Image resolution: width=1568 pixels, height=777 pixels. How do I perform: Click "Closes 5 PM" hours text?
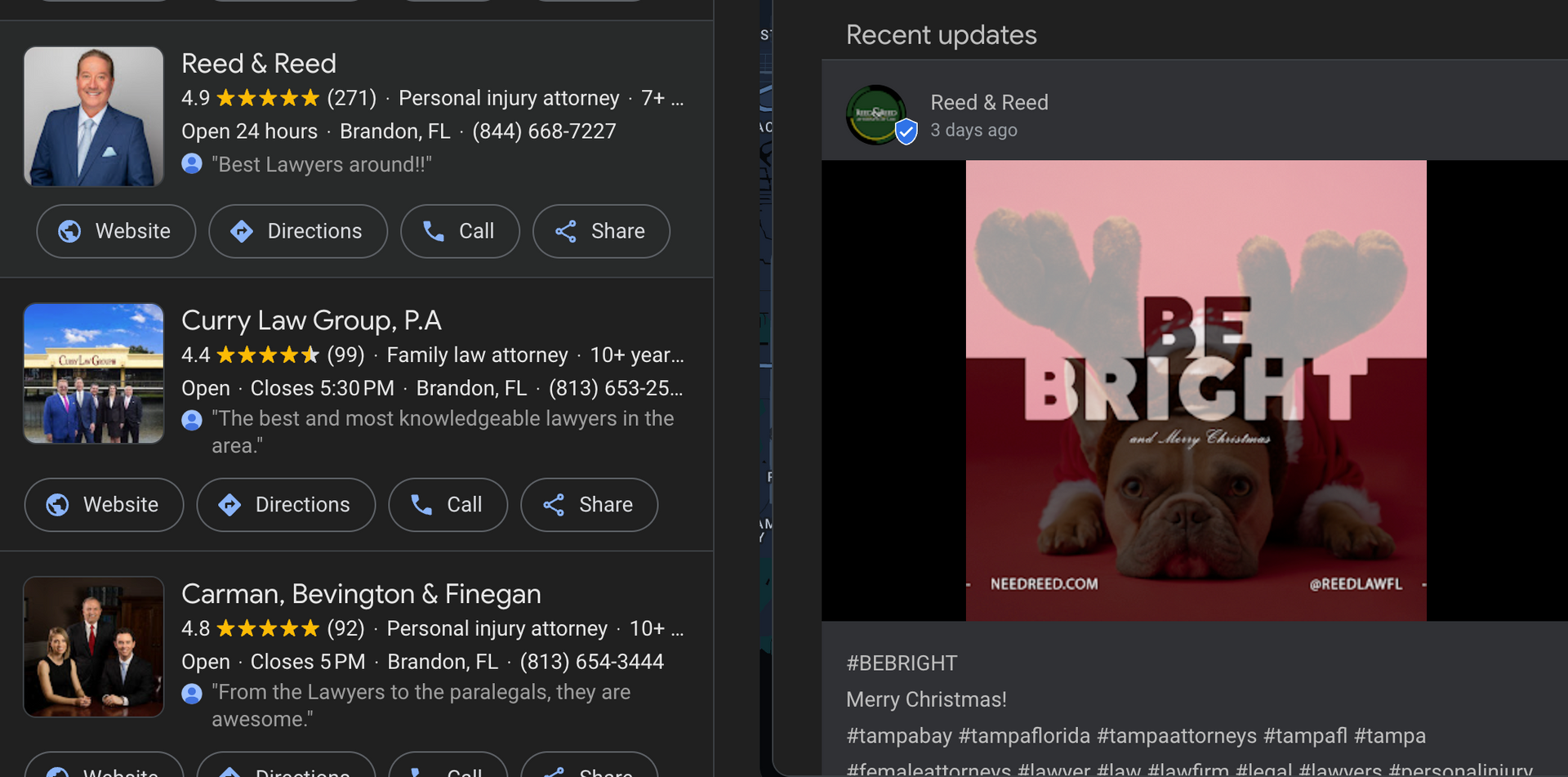[308, 662]
